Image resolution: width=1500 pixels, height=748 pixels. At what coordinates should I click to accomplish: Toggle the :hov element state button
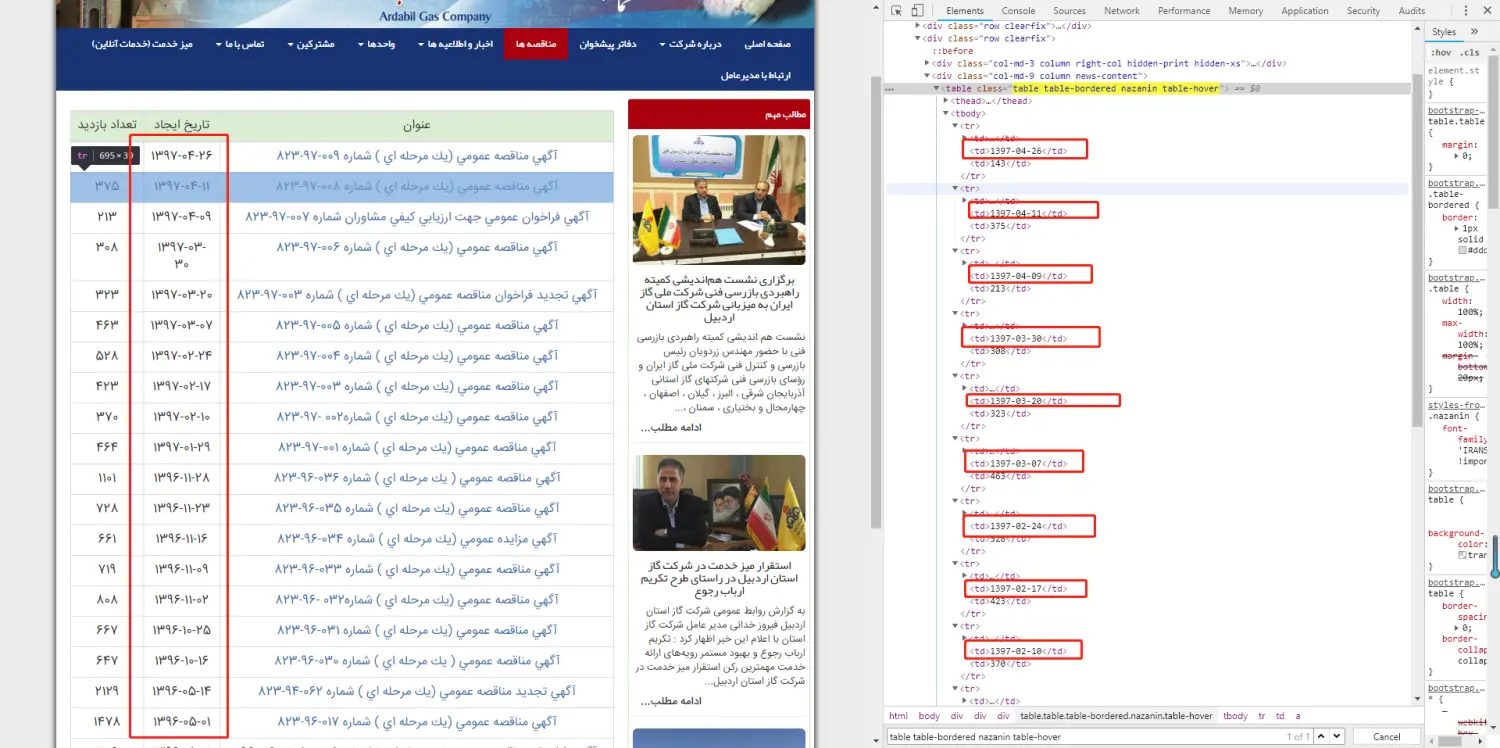point(1441,52)
